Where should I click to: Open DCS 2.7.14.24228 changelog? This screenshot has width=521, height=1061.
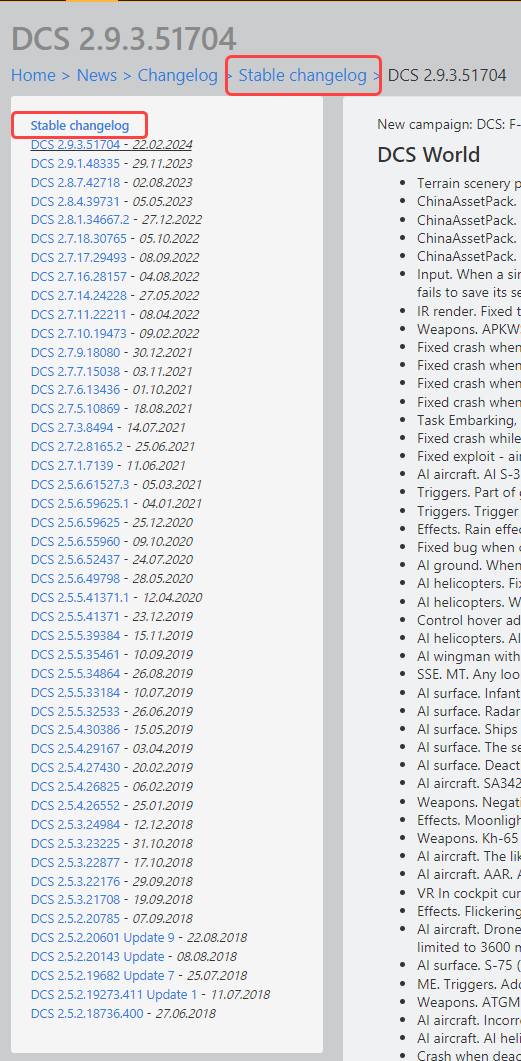pos(78,296)
